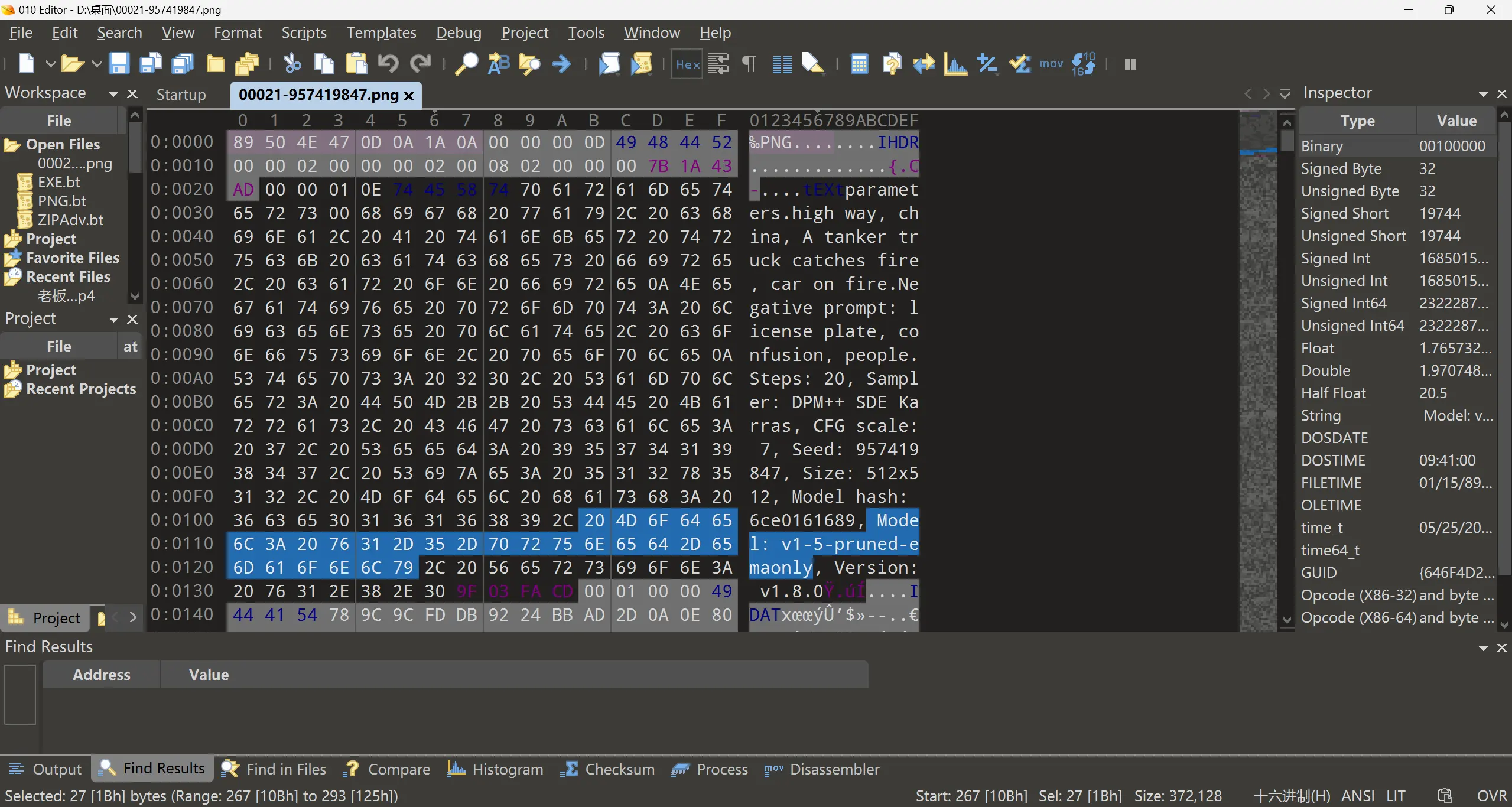Open the Templates menu
The image size is (1512, 807).
click(x=381, y=33)
